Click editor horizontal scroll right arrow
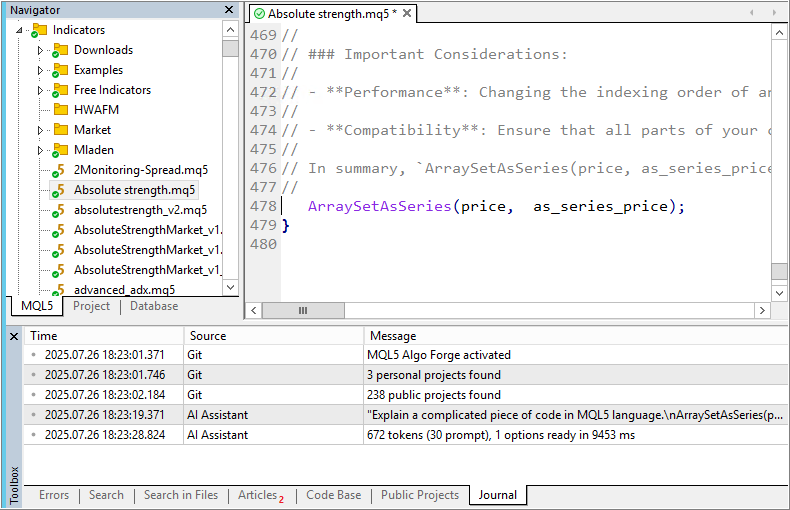 (x=762, y=310)
